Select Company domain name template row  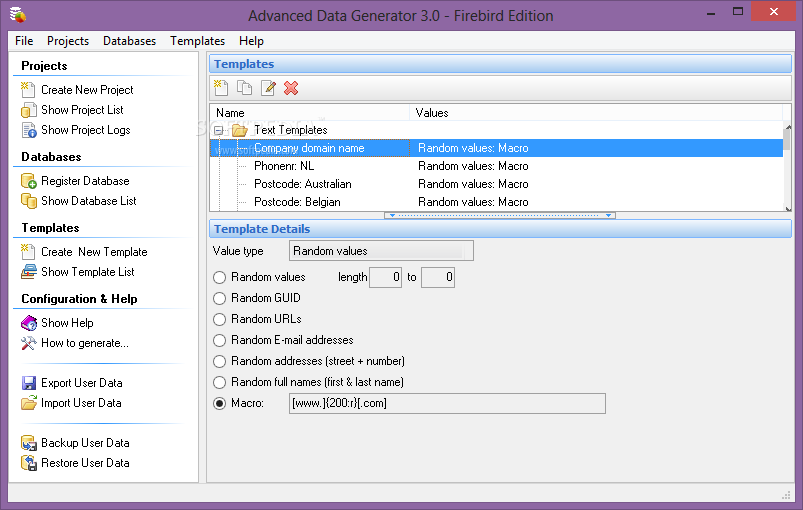[496, 148]
